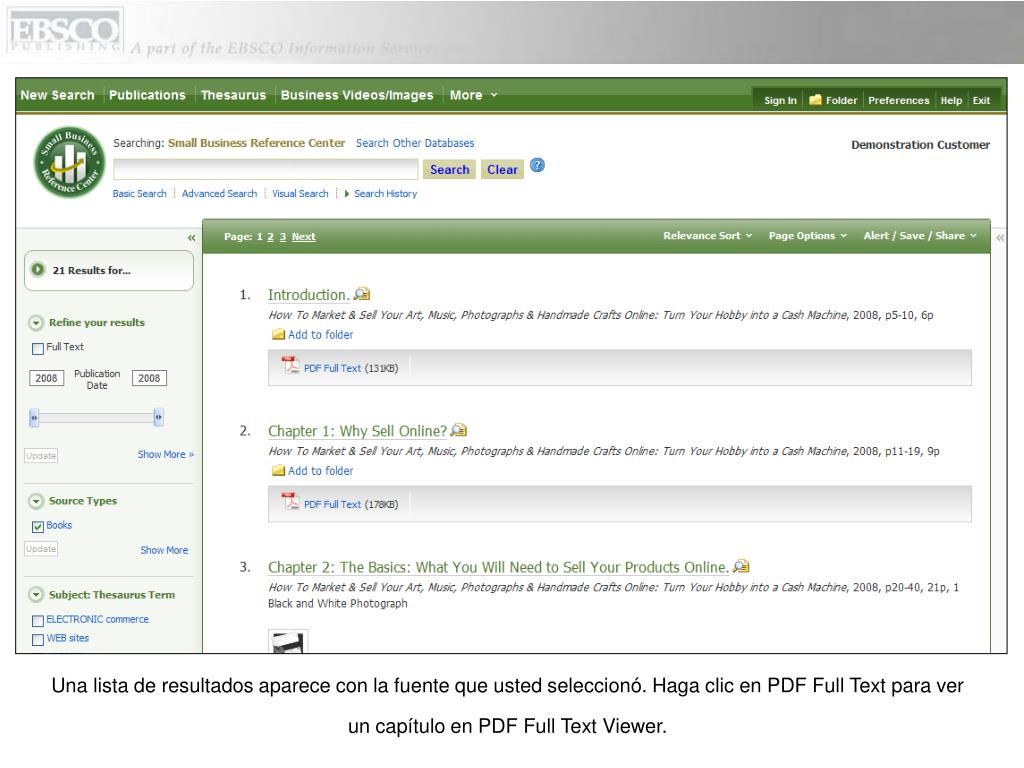
Task: Click the Folder icon in top bar
Action: tap(815, 100)
